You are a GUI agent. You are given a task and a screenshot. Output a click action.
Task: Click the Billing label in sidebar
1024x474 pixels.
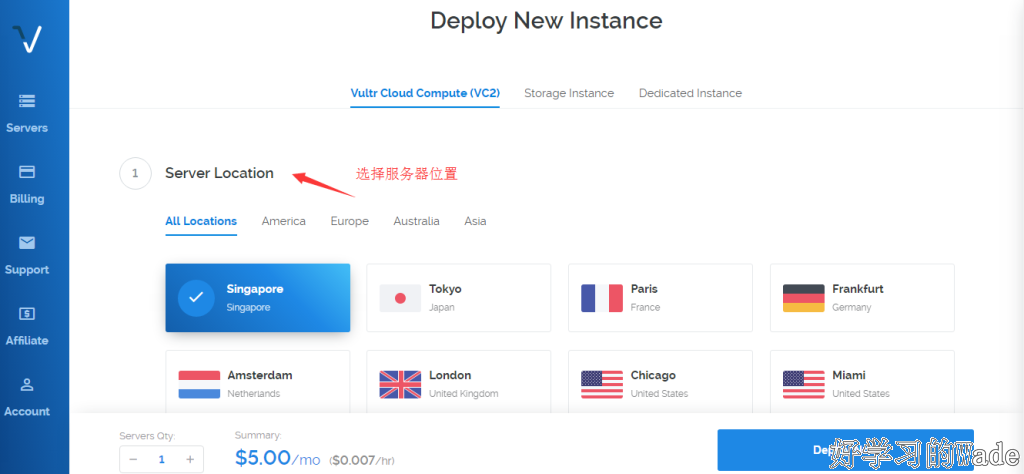click(x=27, y=199)
